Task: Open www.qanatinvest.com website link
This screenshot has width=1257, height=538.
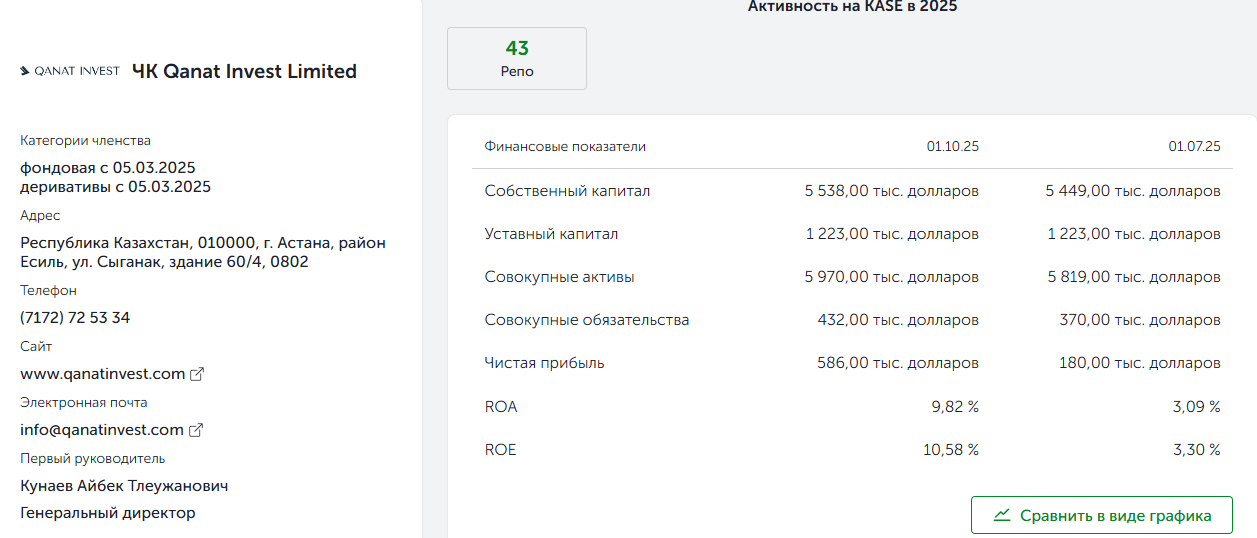Action: (x=103, y=374)
